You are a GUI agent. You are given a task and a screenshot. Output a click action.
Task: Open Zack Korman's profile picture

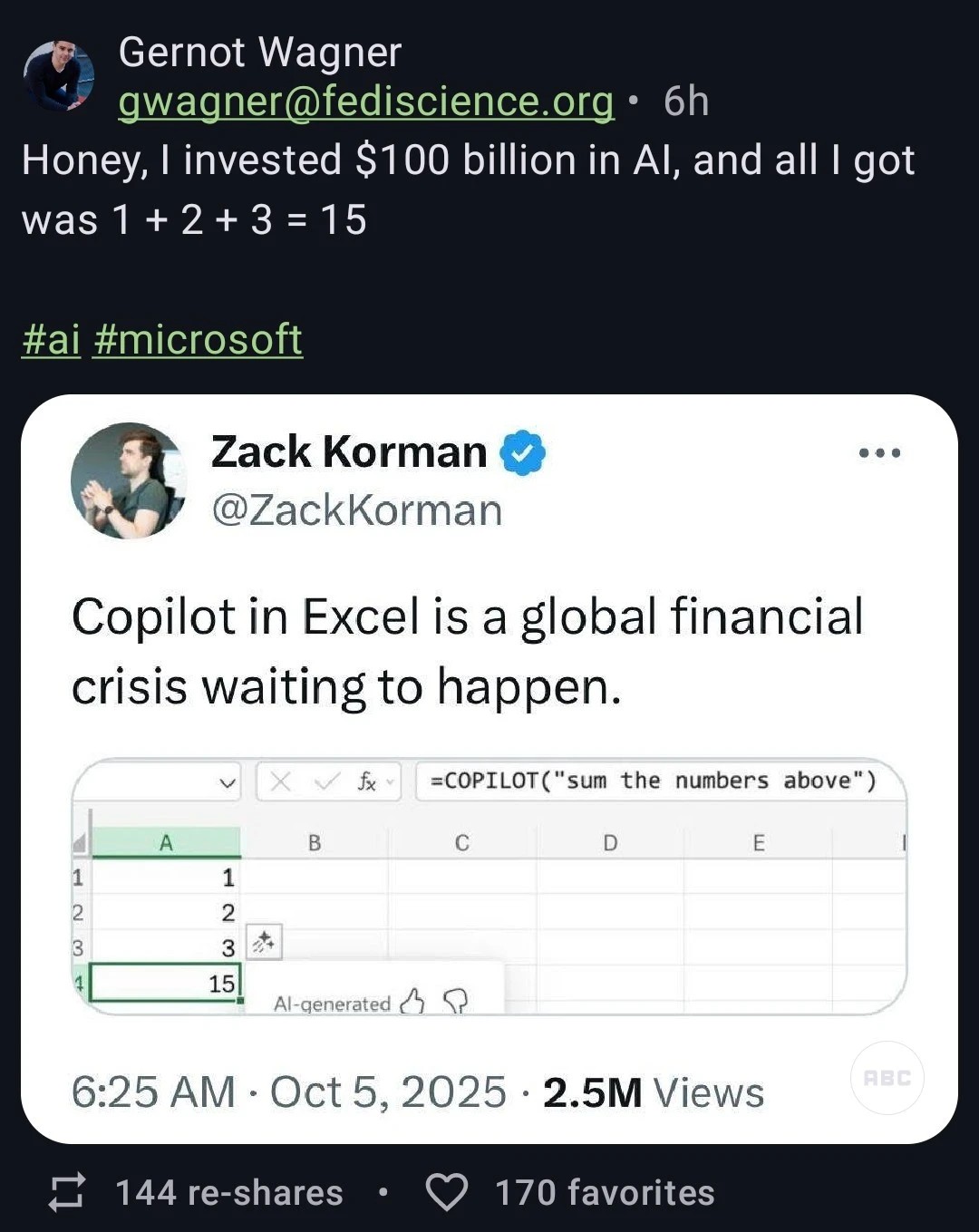pyautogui.click(x=129, y=480)
